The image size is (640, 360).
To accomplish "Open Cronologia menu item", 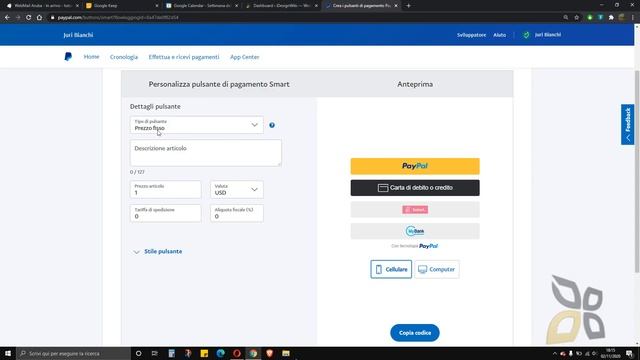I will (x=124, y=57).
